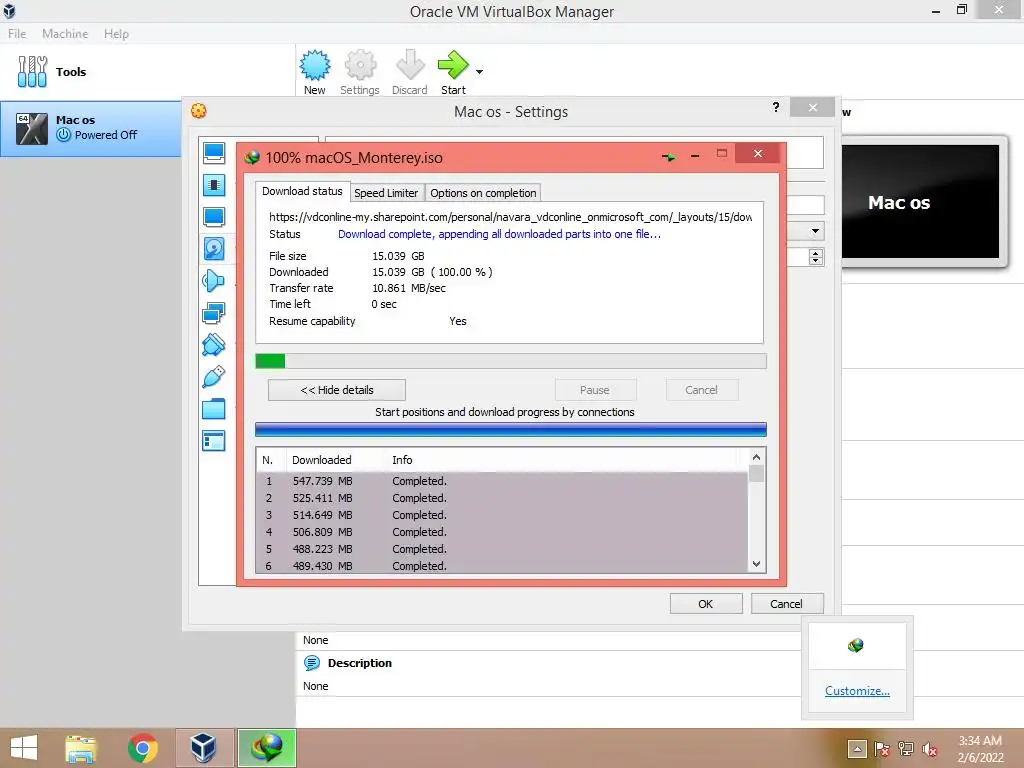1024x768 pixels.
Task: Click the Info column header
Action: coord(402,460)
